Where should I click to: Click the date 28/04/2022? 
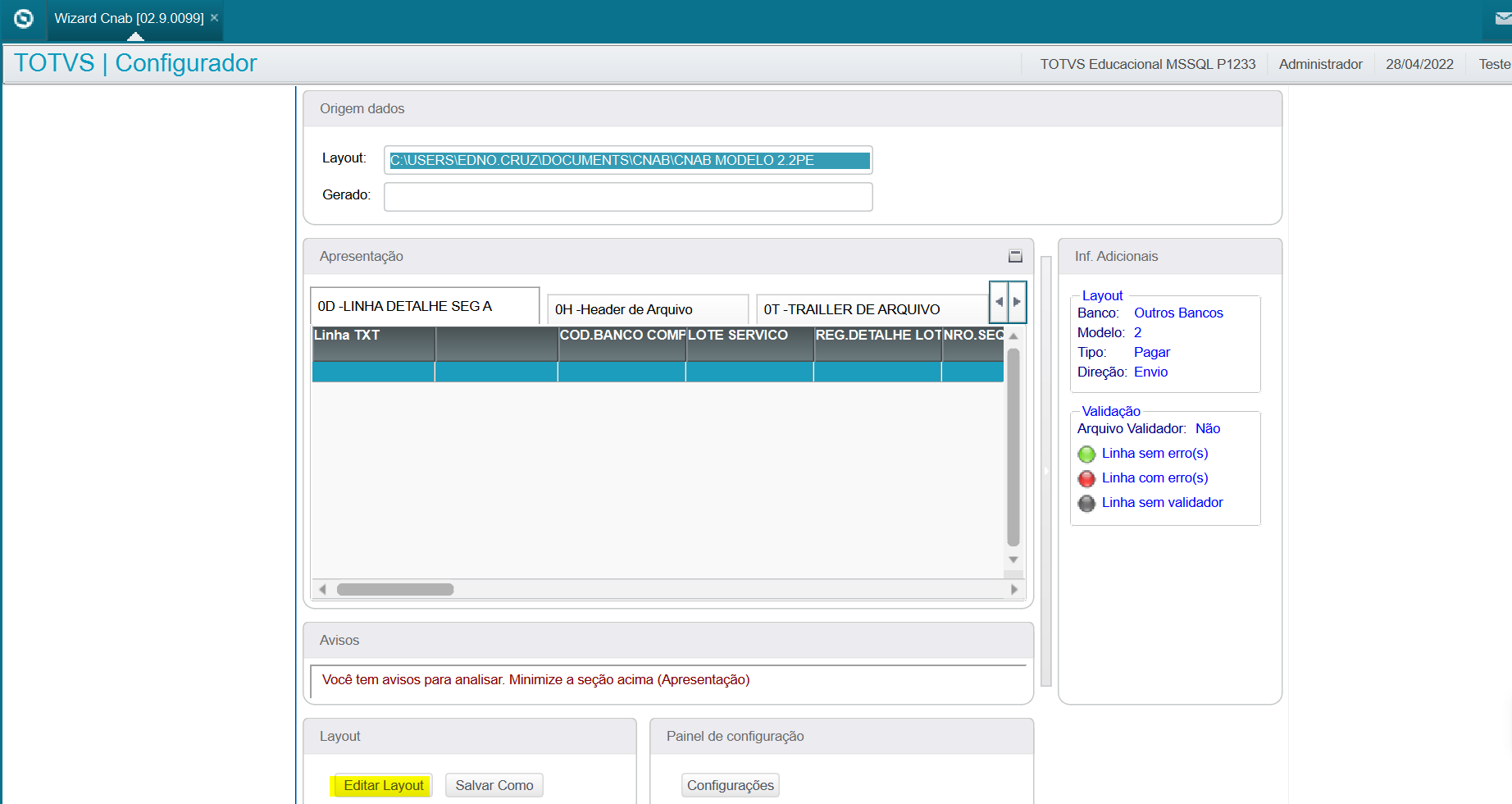click(x=1419, y=64)
